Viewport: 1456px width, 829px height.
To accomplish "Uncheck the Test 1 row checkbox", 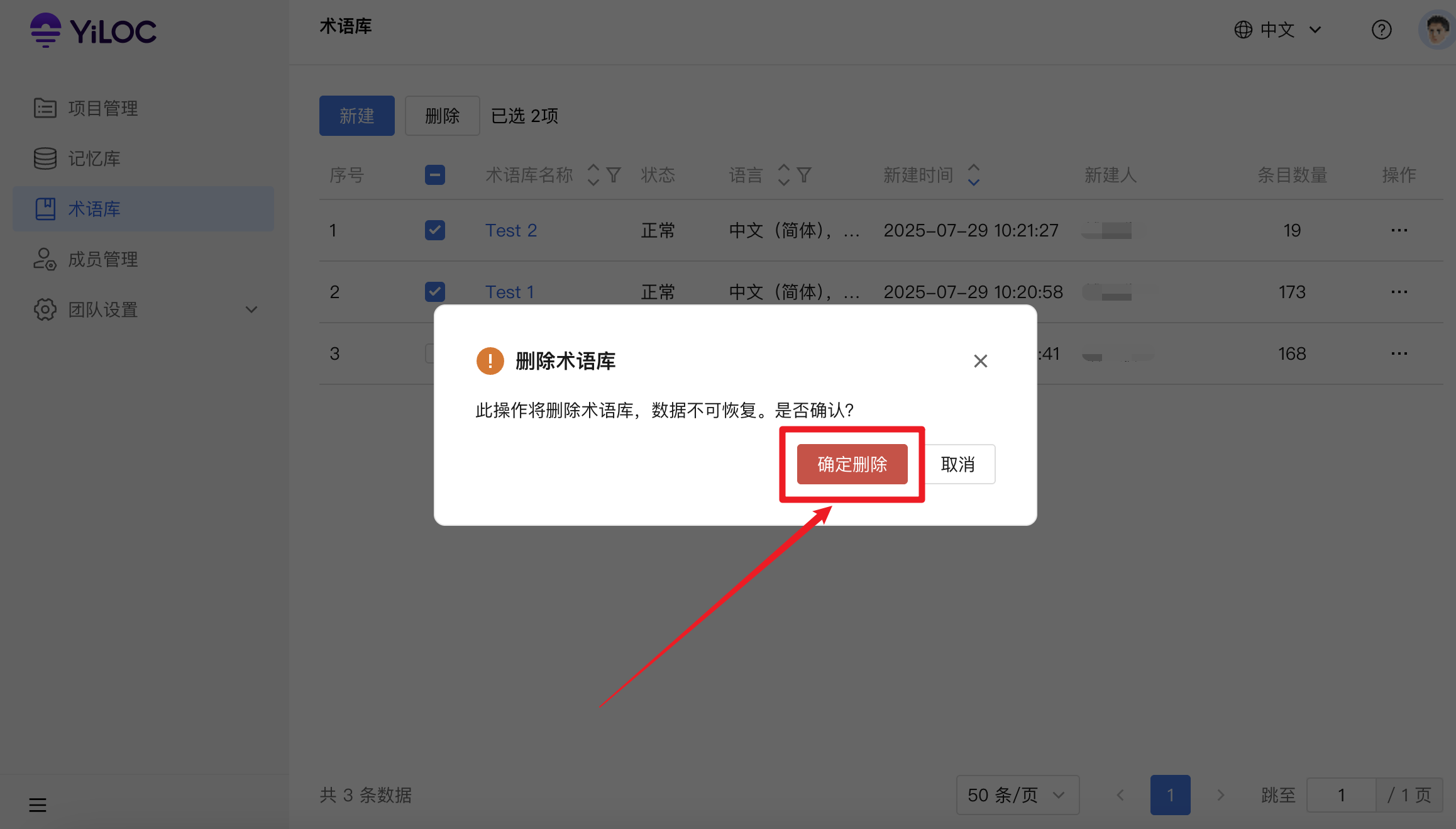I will [435, 292].
